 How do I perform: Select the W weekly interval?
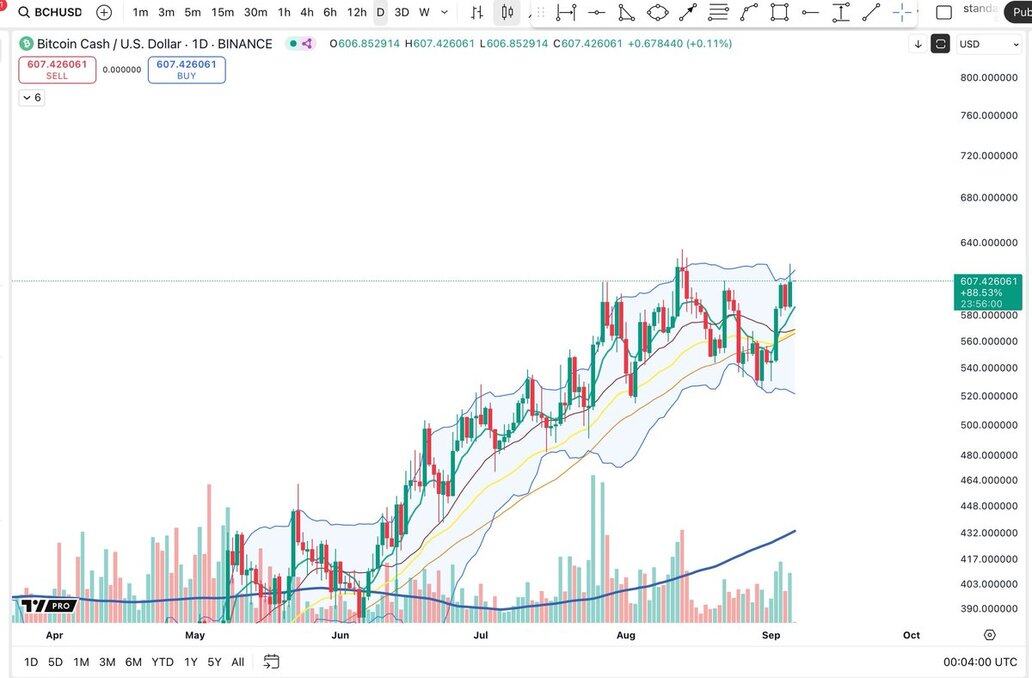[424, 12]
